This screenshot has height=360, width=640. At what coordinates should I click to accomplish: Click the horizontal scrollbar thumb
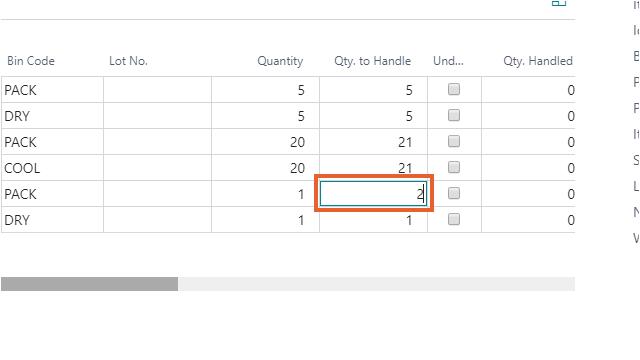(x=89, y=284)
